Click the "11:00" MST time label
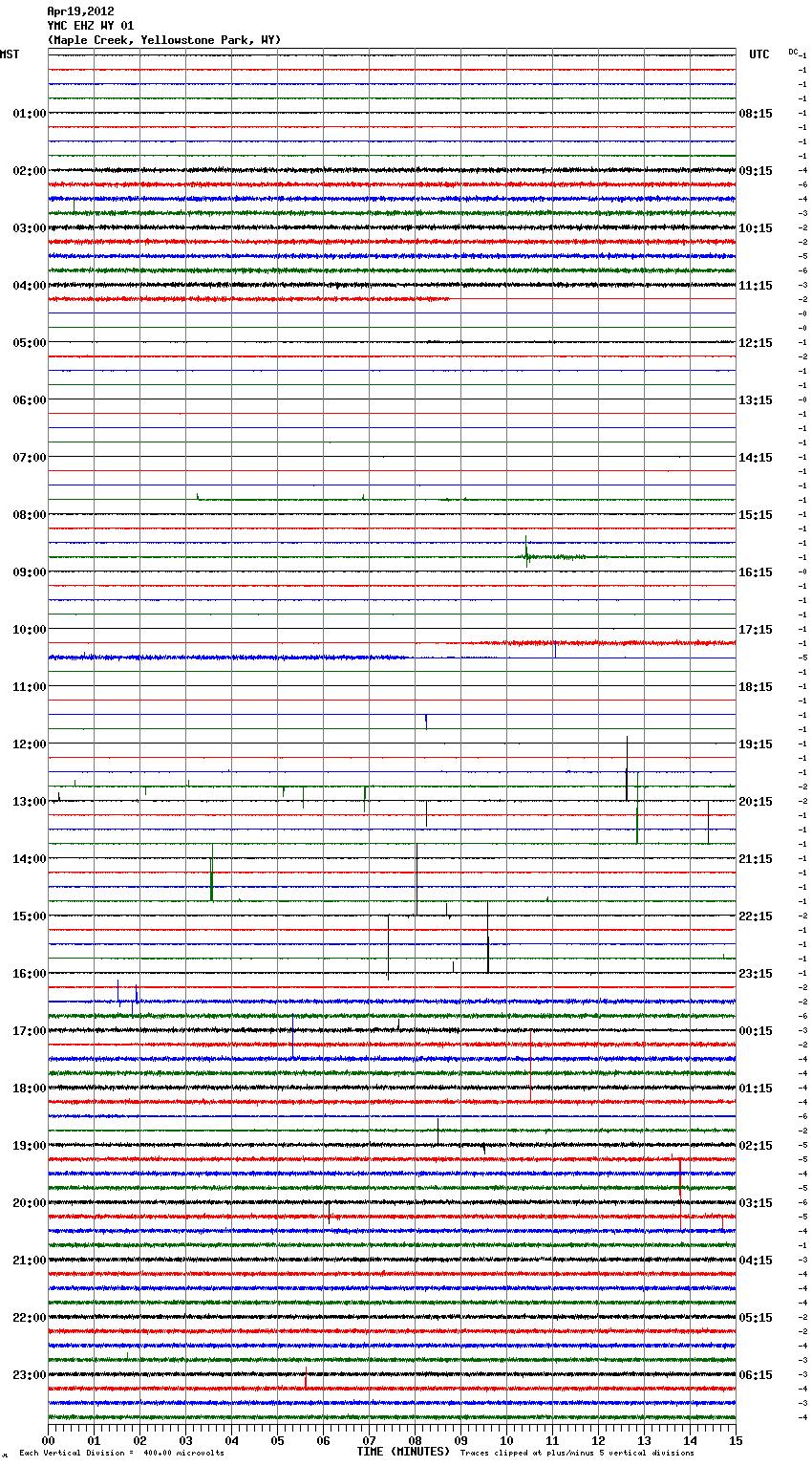 (x=30, y=687)
